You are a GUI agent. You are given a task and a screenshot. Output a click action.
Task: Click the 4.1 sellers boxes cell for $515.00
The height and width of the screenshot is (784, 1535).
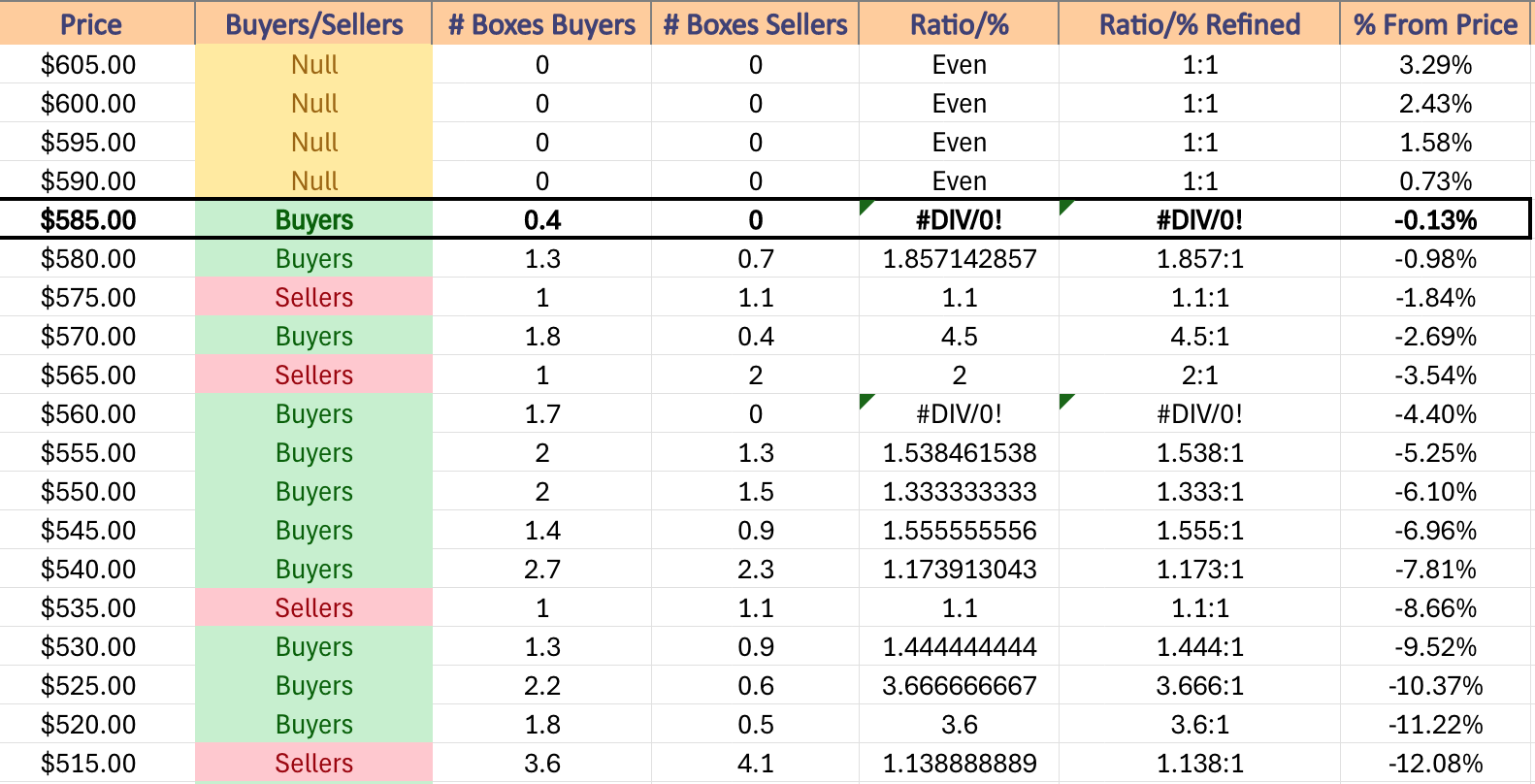coord(755,763)
